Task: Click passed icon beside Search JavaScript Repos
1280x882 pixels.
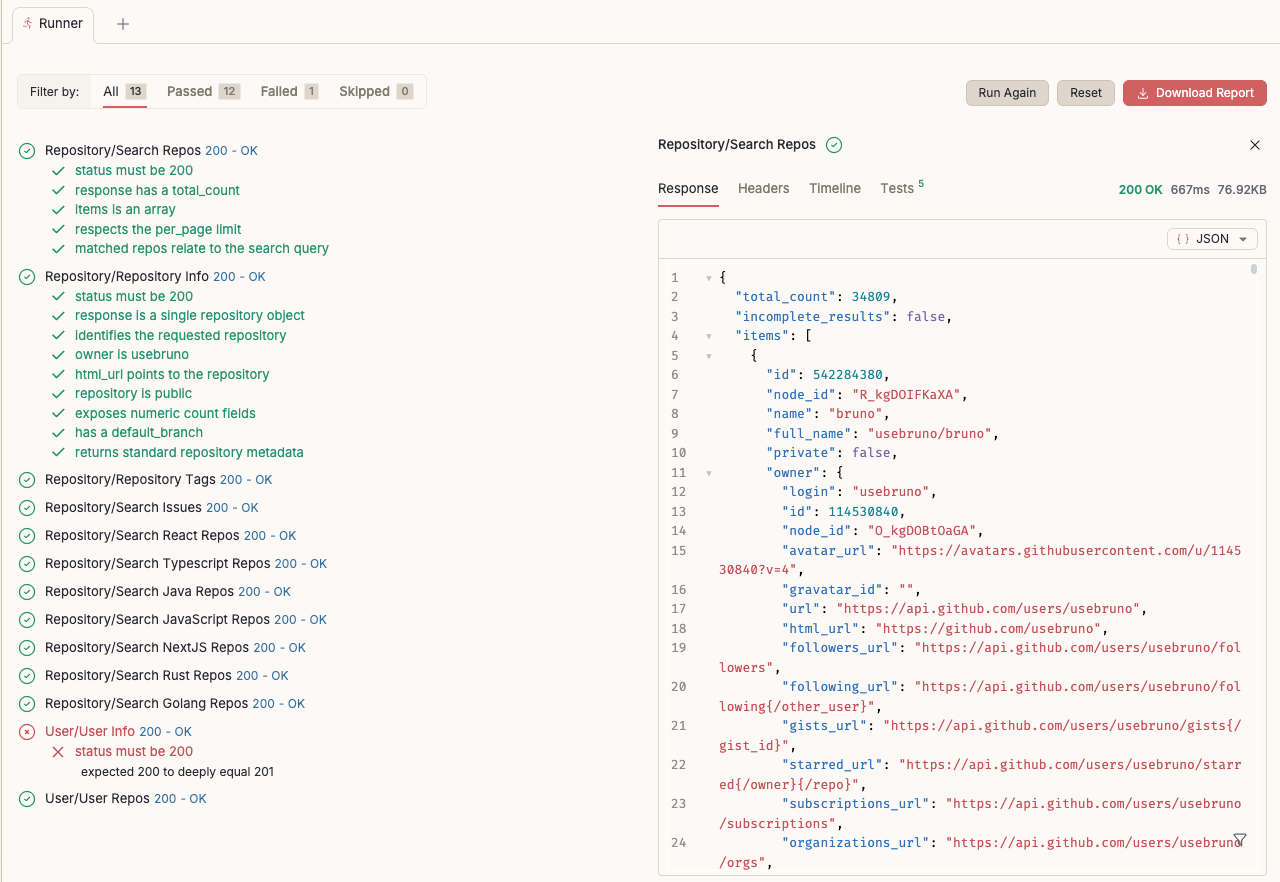Action: (27, 620)
